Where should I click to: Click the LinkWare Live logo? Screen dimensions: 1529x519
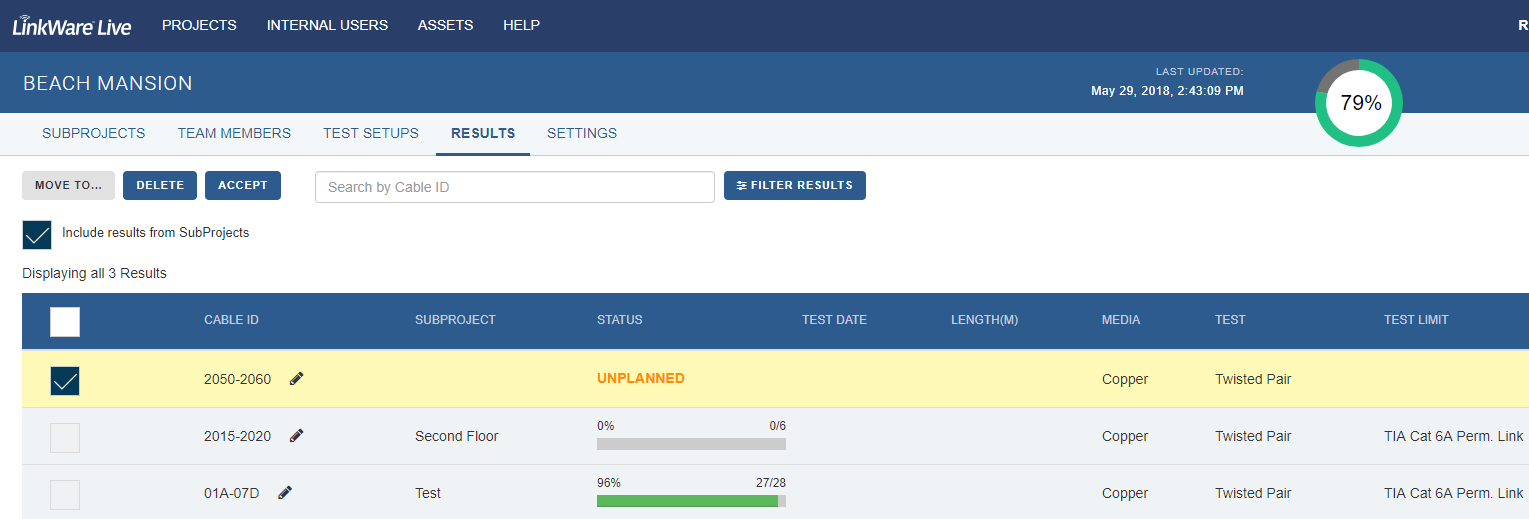pos(71,26)
